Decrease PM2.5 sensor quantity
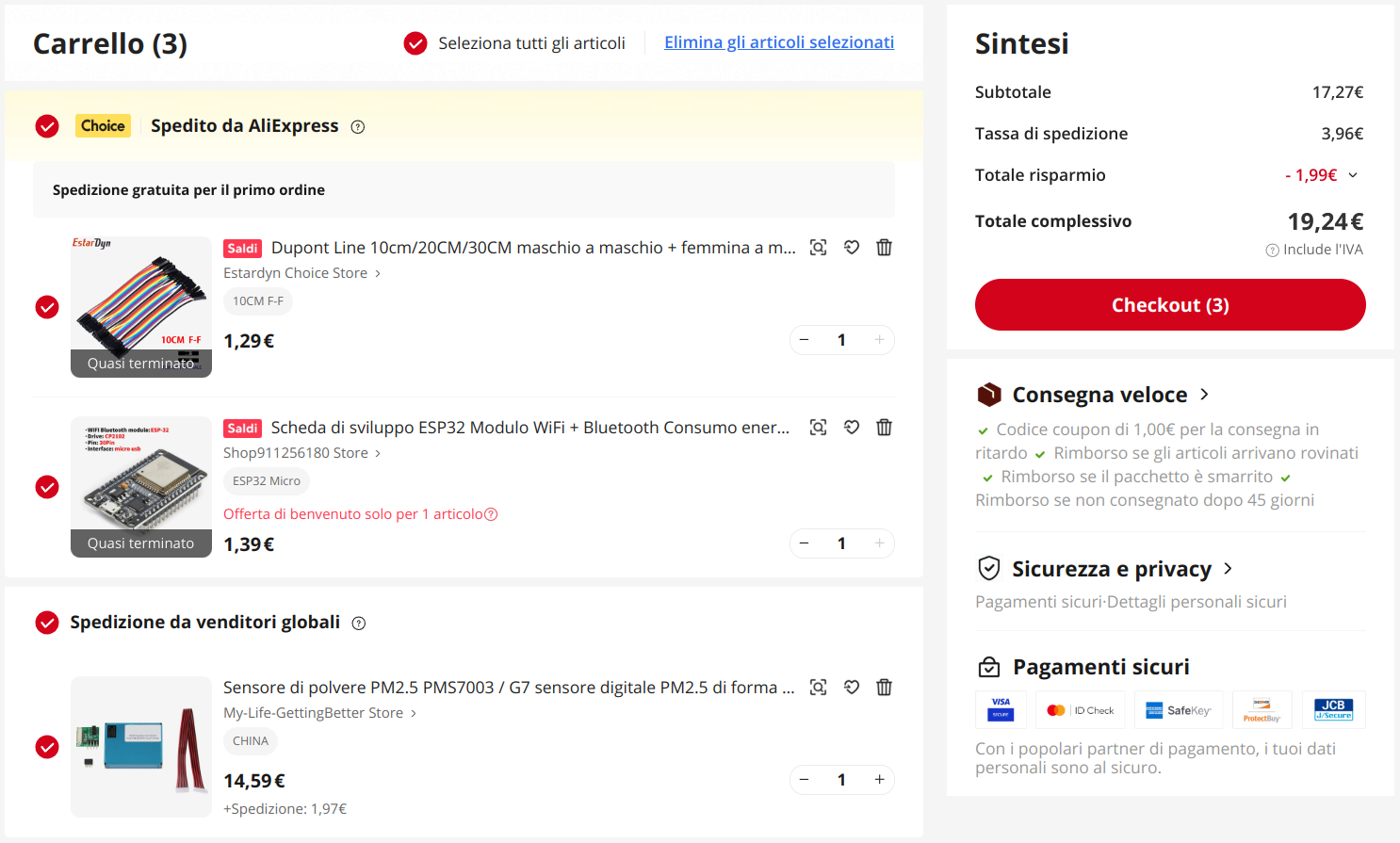 (x=805, y=780)
